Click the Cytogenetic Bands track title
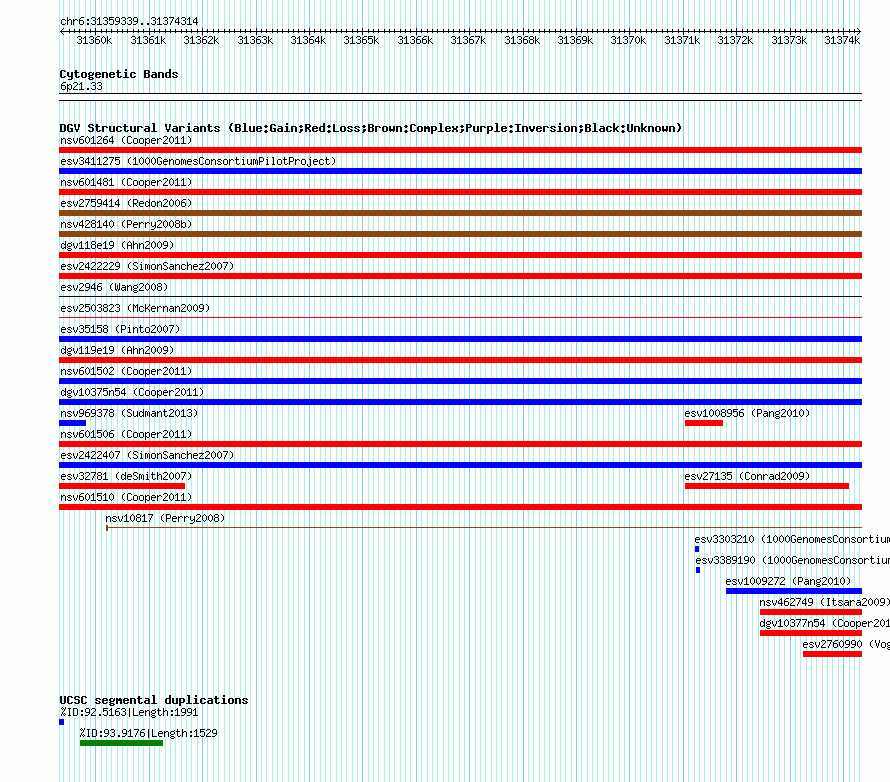 click(119, 74)
